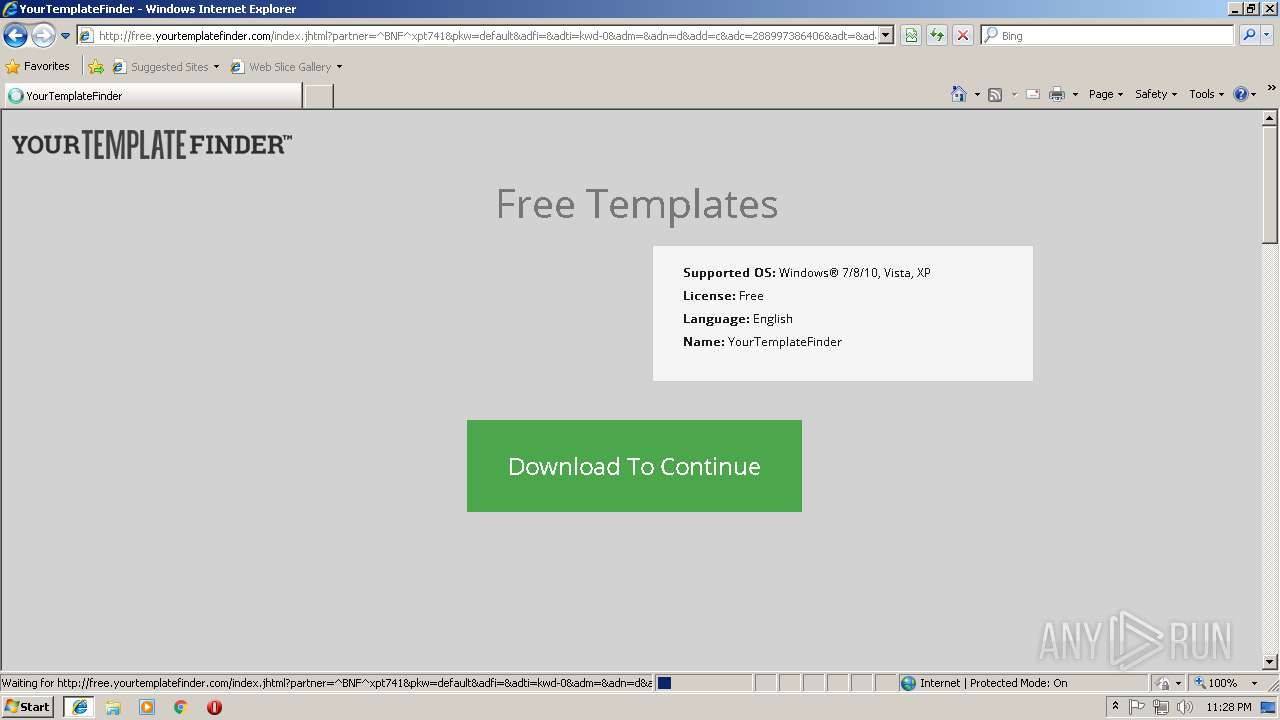The image size is (1280, 720).
Task: Click Add to Favorites Bar icon
Action: click(96, 67)
